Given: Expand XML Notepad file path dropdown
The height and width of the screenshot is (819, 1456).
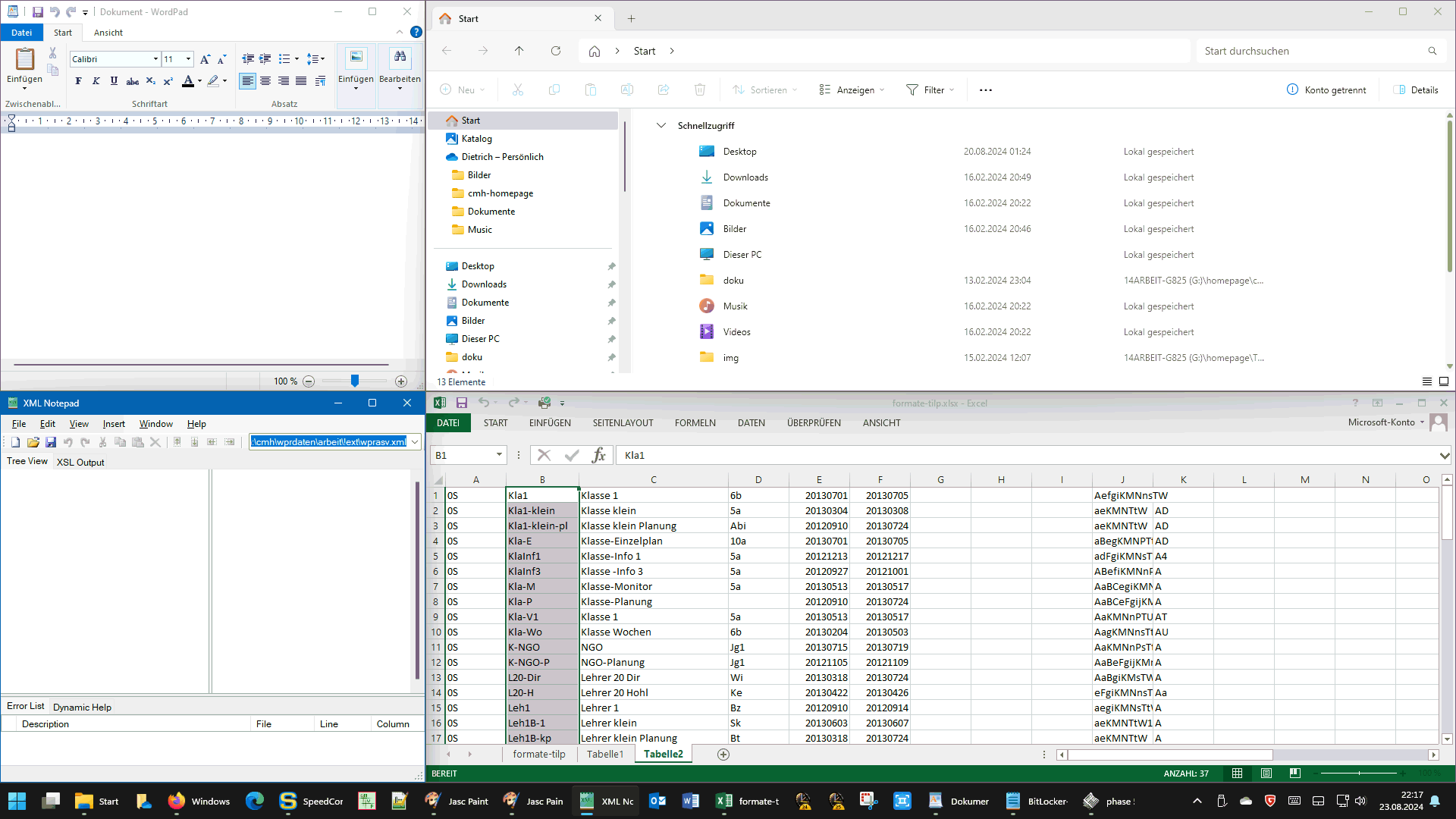Looking at the screenshot, I should point(415,442).
